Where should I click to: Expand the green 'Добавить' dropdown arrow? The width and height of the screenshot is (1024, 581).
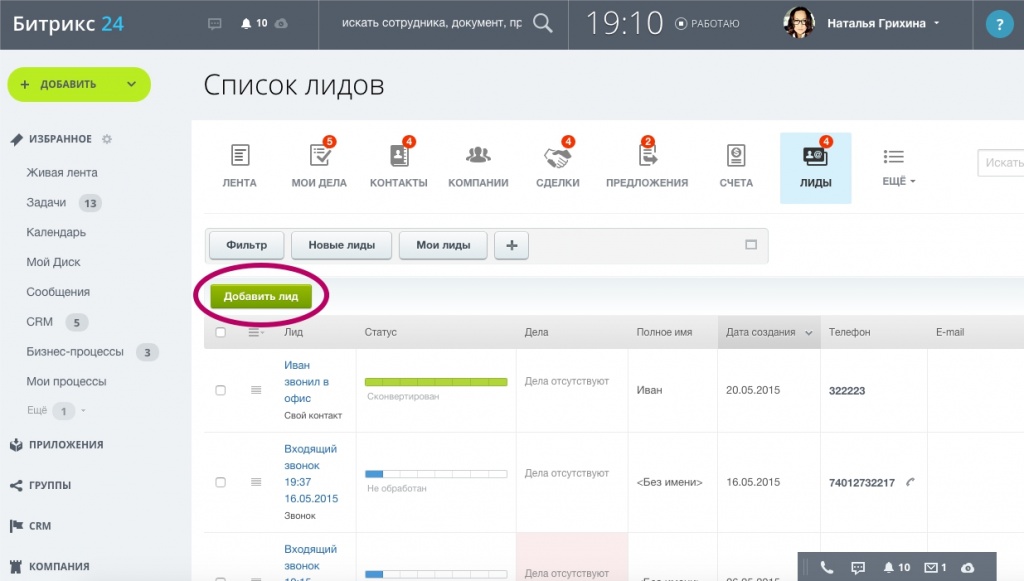[x=131, y=85]
